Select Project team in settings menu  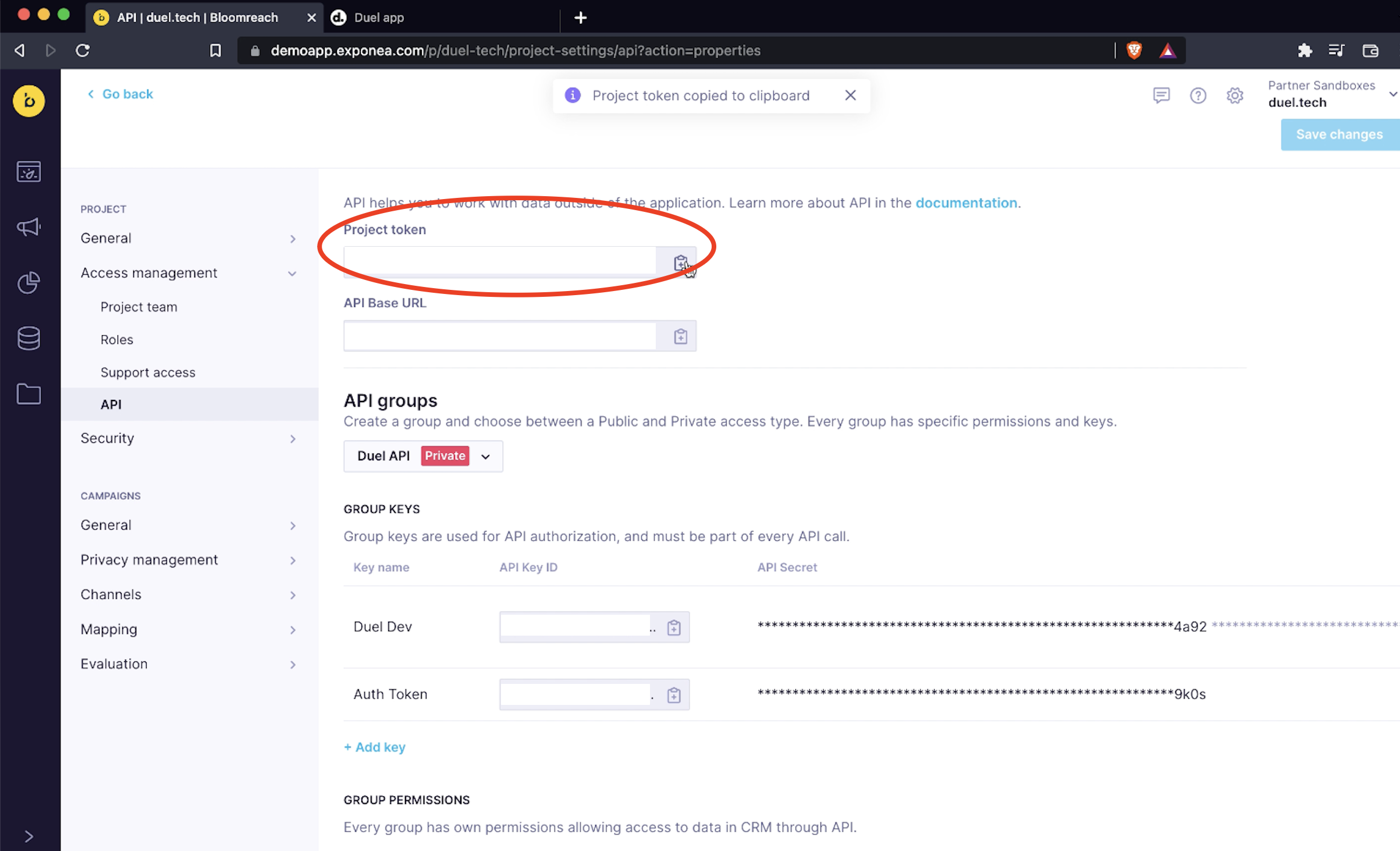(138, 307)
